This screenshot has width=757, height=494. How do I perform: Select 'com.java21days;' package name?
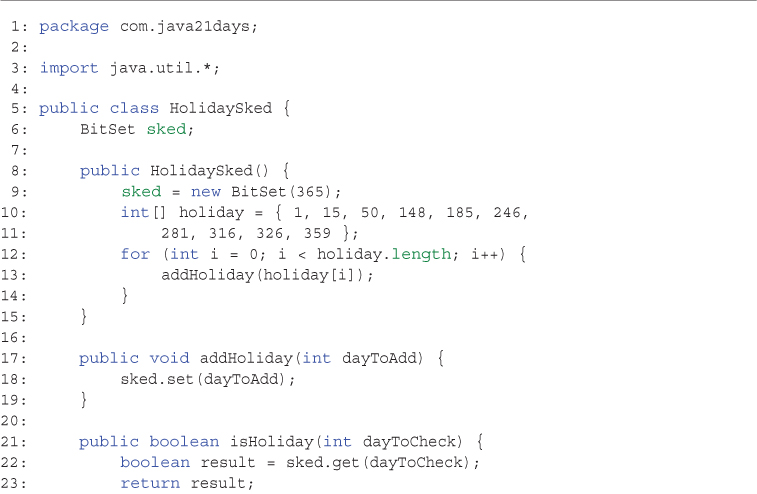189,27
